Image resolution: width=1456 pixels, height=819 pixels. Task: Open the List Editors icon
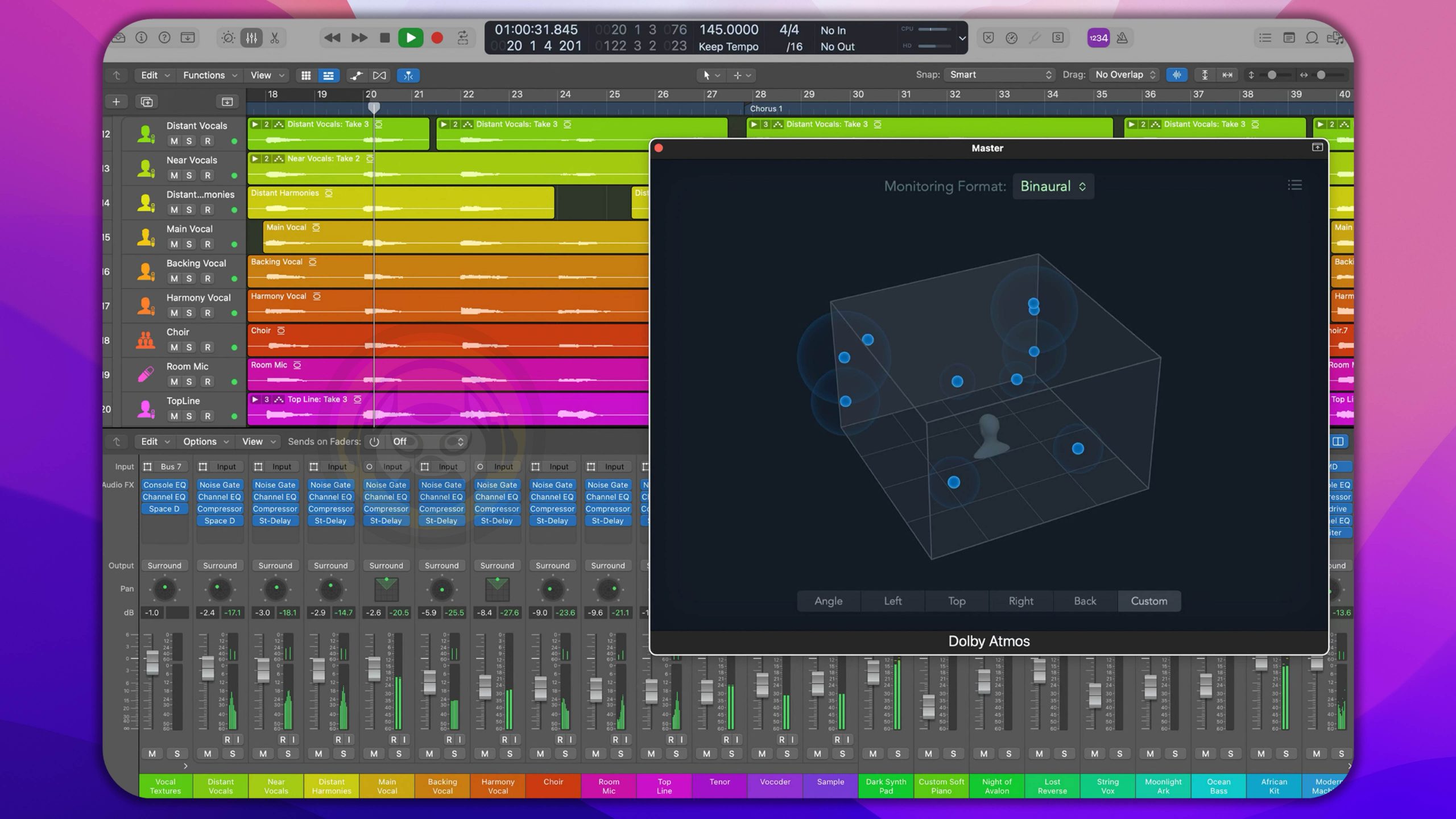point(1265,38)
